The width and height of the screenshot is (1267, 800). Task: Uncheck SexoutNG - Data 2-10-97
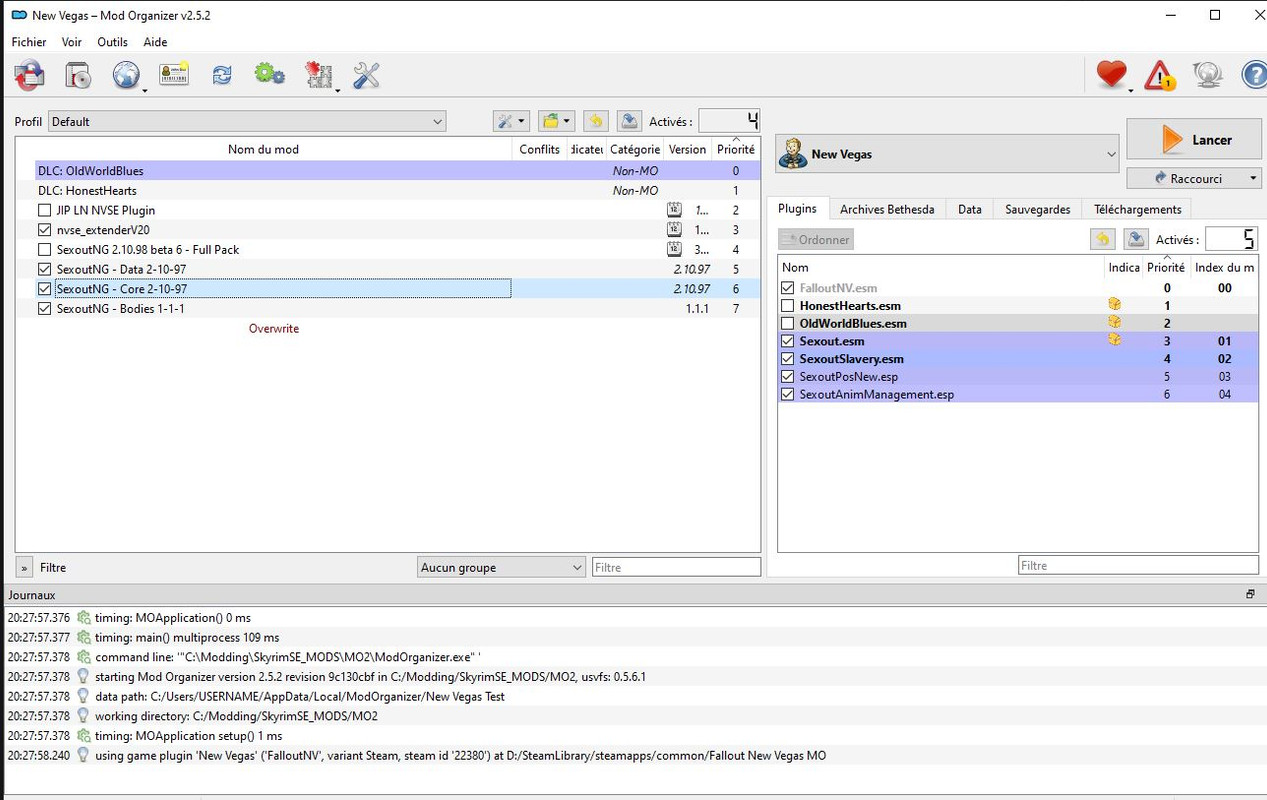(44, 269)
